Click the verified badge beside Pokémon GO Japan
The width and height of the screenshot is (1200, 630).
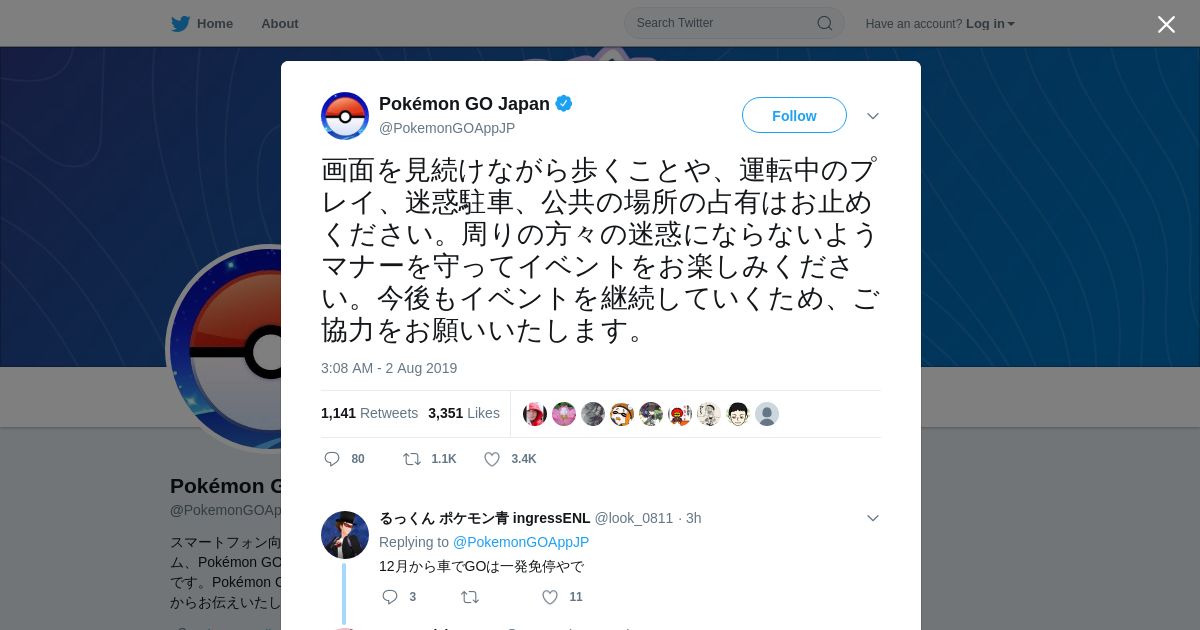coord(564,103)
